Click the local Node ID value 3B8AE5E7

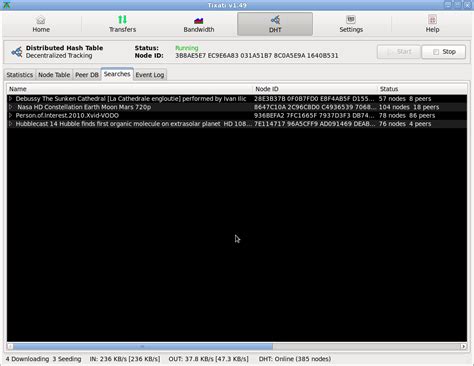coord(257,56)
